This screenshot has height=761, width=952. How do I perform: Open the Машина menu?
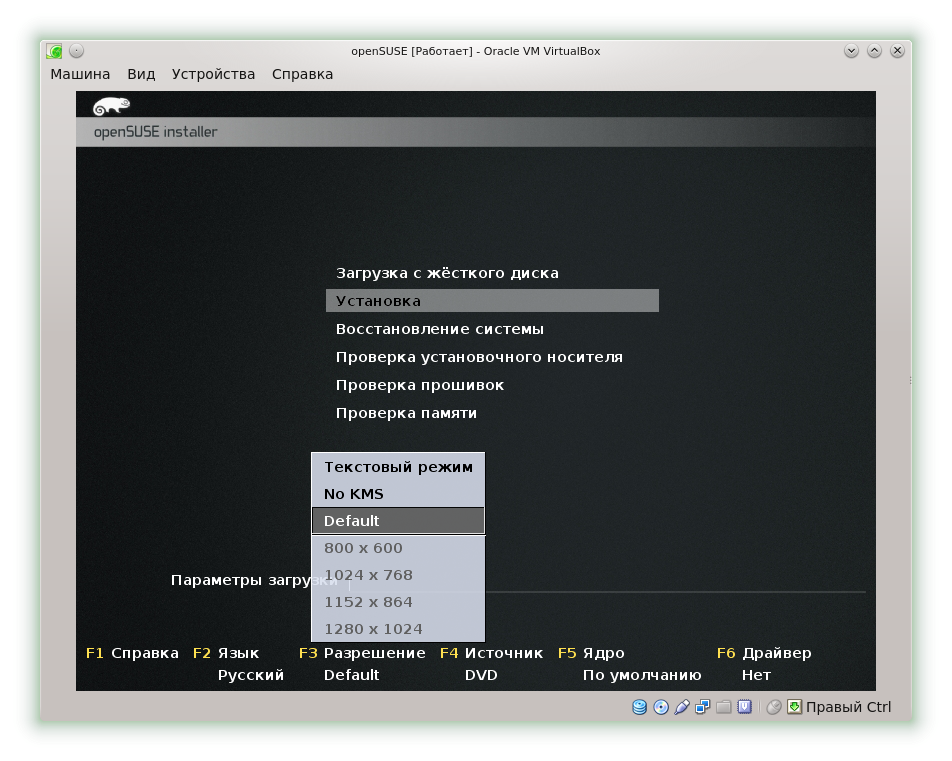80,74
